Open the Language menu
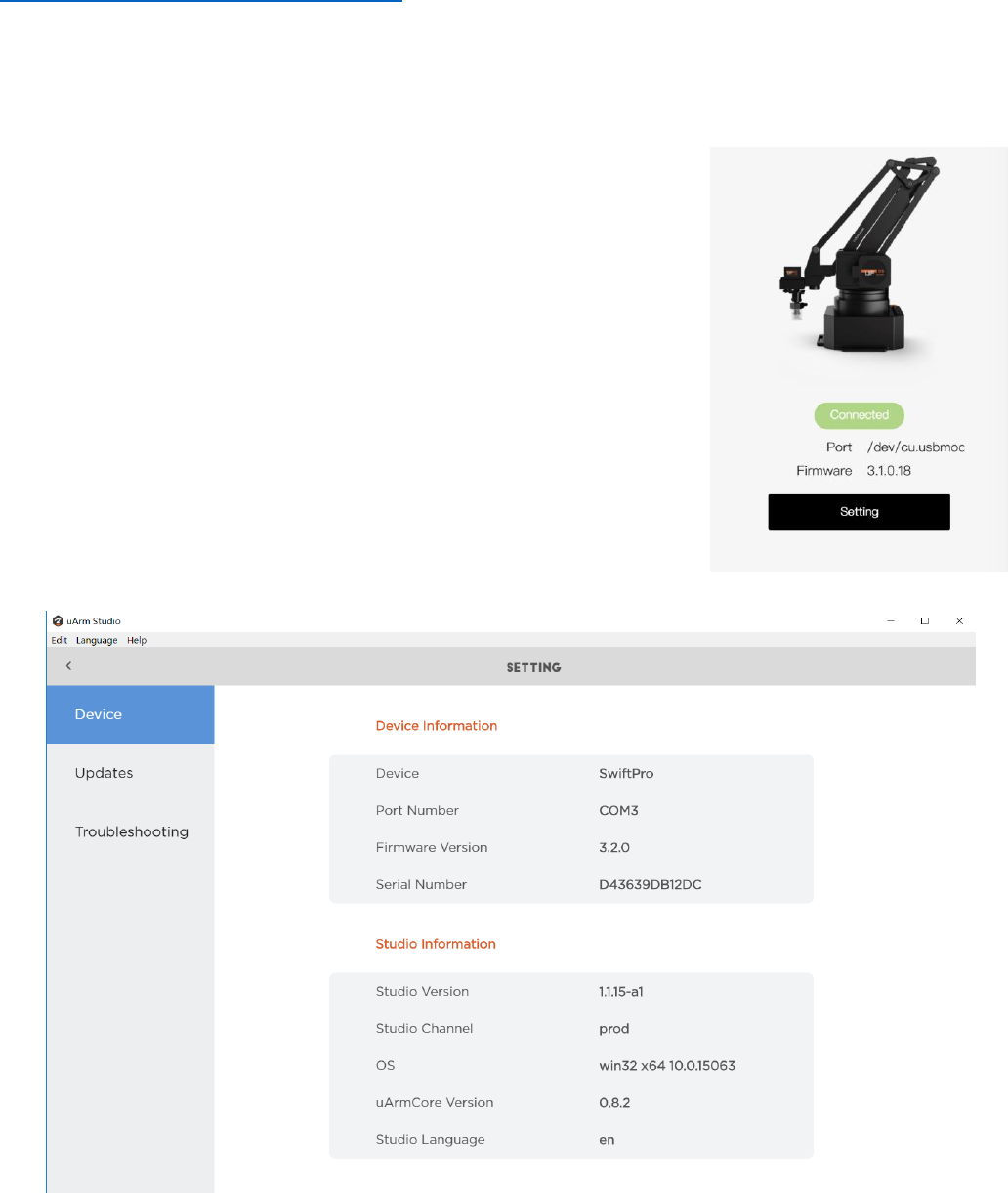 click(97, 641)
